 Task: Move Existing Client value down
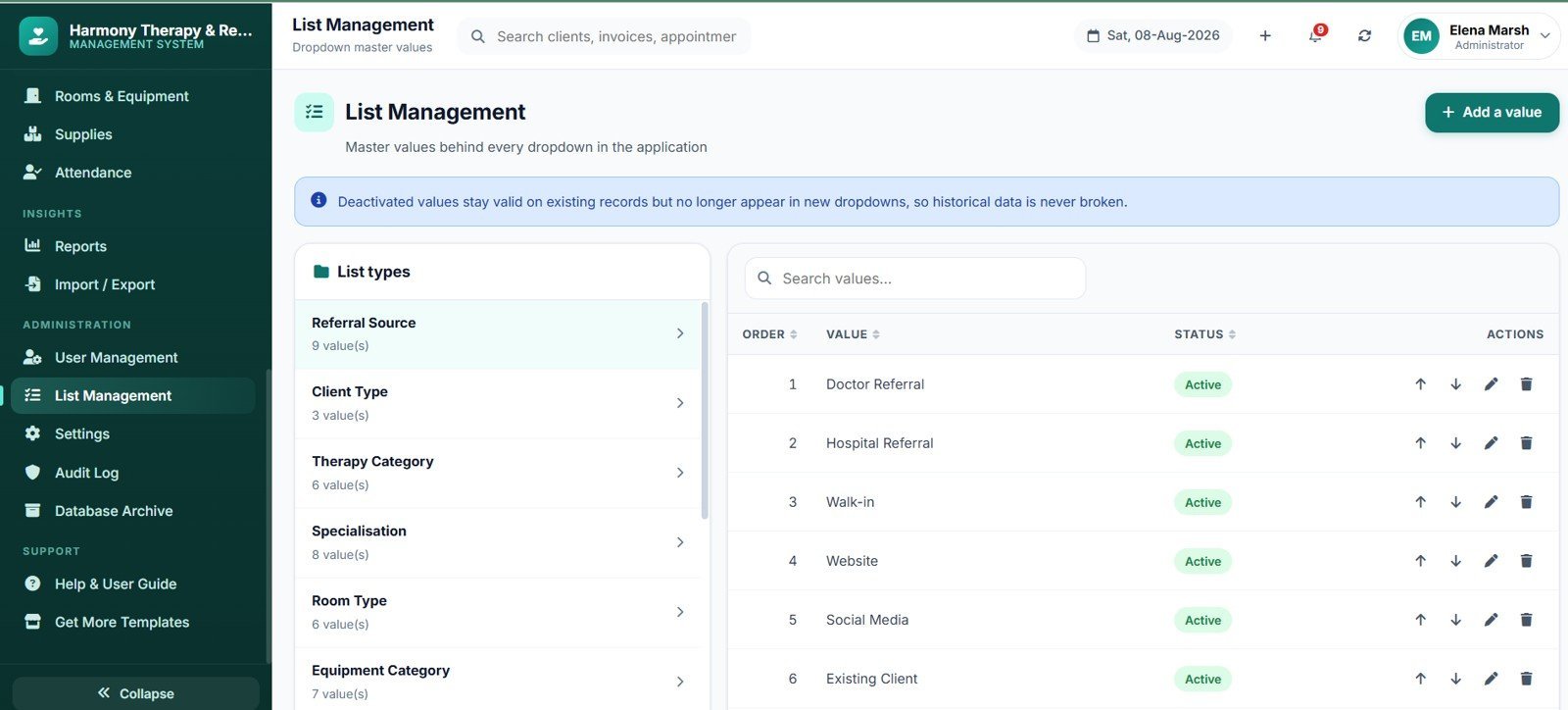tap(1455, 679)
